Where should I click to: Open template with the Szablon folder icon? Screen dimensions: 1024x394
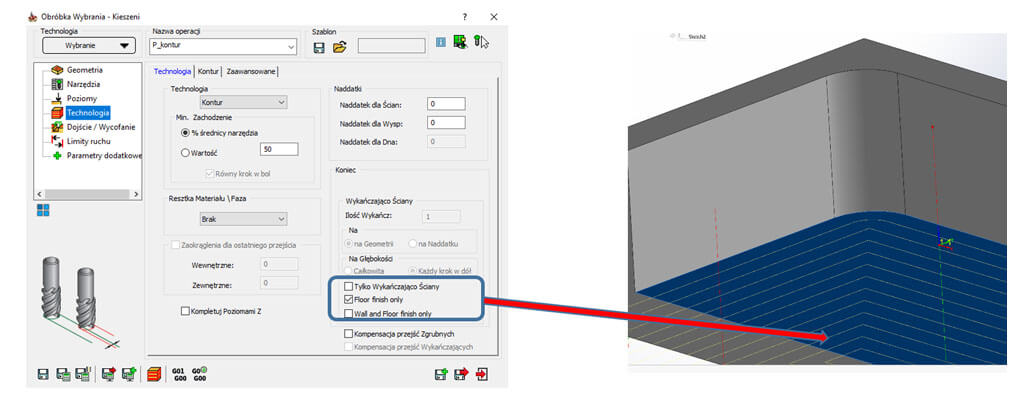click(339, 47)
